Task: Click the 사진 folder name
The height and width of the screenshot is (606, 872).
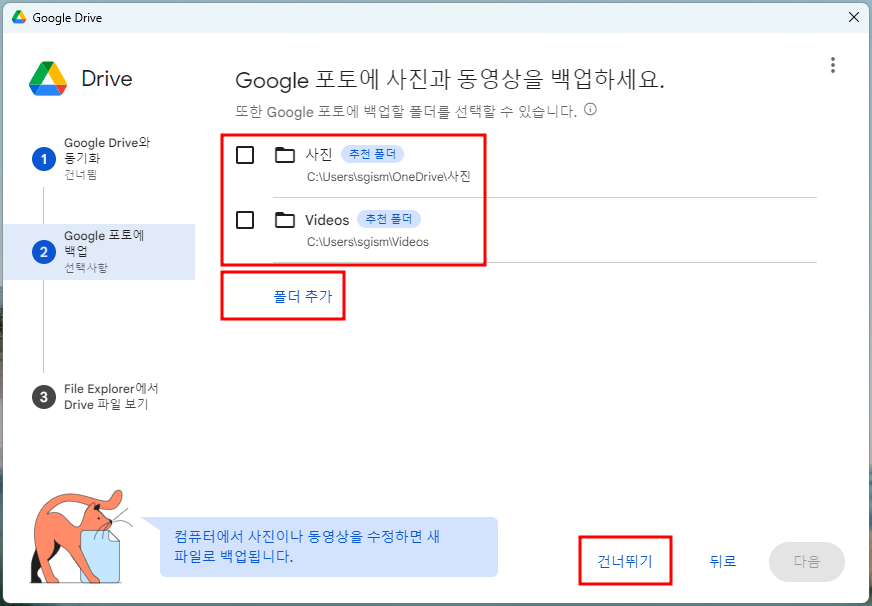Action: (x=319, y=155)
